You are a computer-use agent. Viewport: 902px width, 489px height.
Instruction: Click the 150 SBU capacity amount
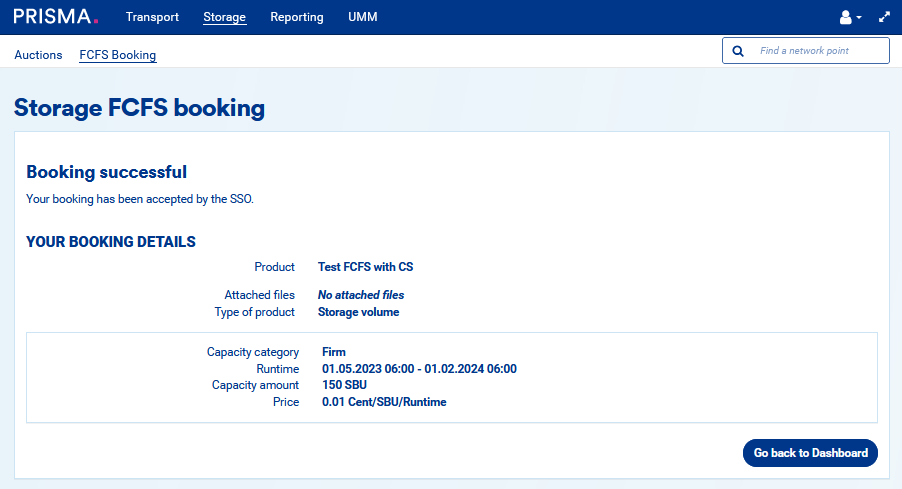pos(345,385)
